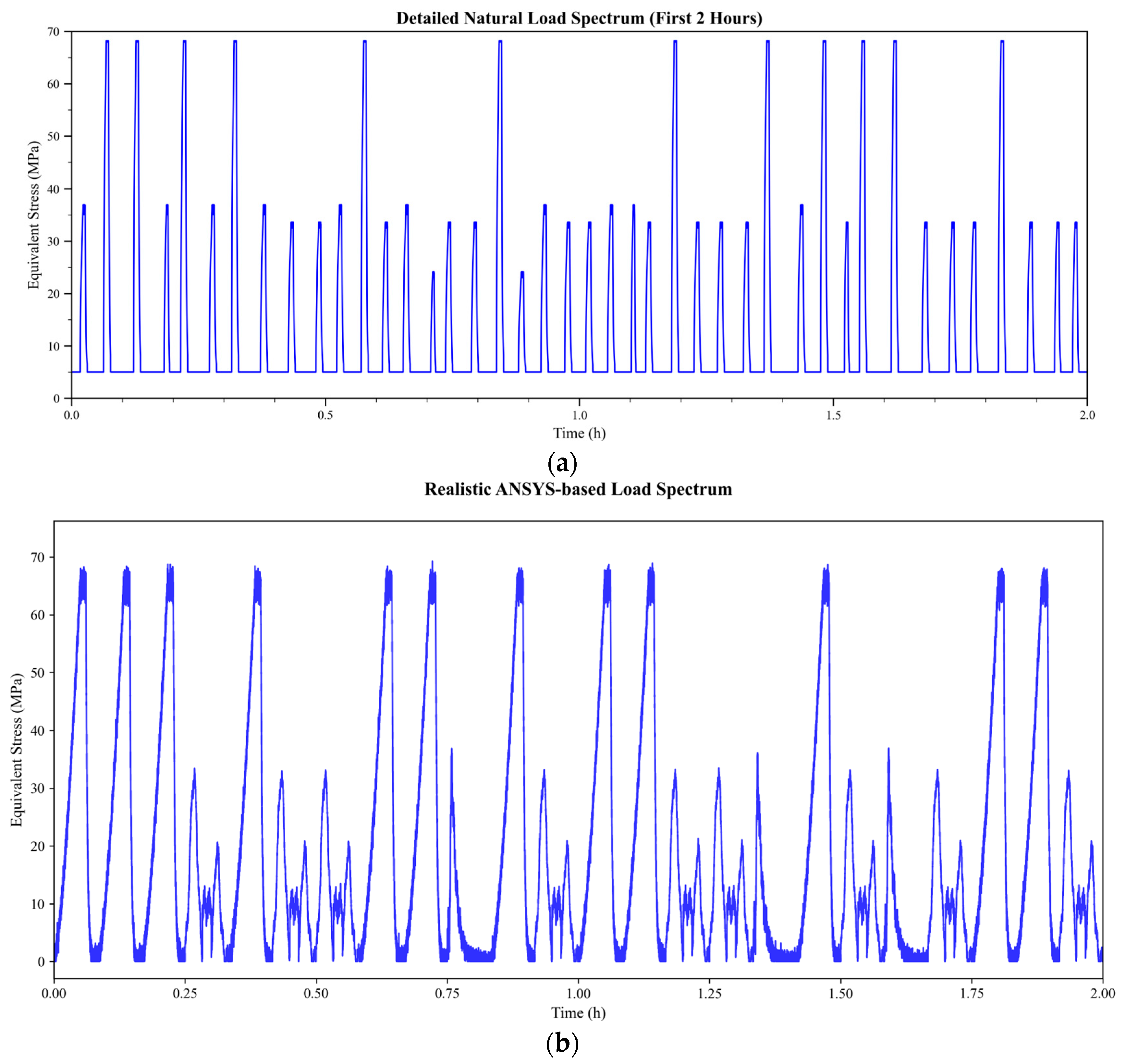Click the 40 y-axis tick on bottom chart

tap(37, 730)
